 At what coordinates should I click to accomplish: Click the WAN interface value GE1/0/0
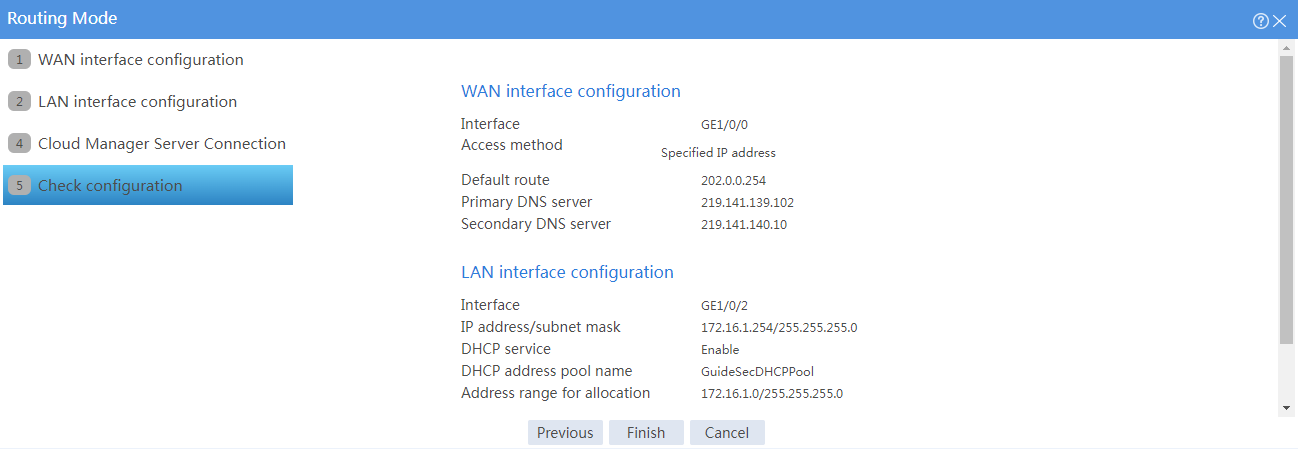pyautogui.click(x=724, y=125)
